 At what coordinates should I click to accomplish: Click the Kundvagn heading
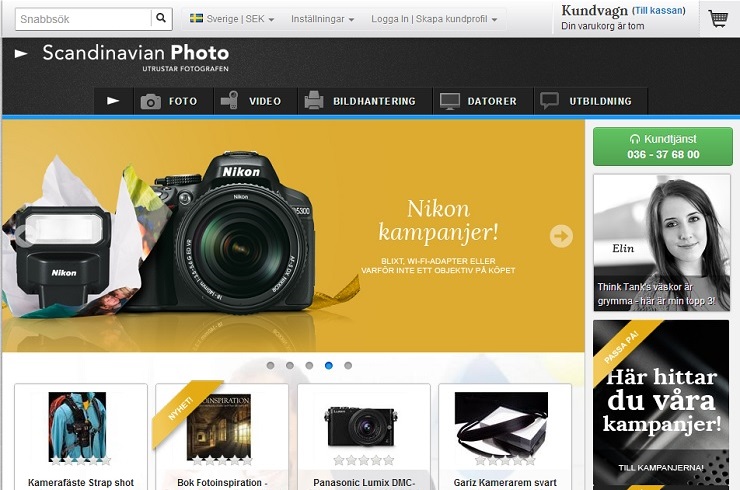point(594,10)
